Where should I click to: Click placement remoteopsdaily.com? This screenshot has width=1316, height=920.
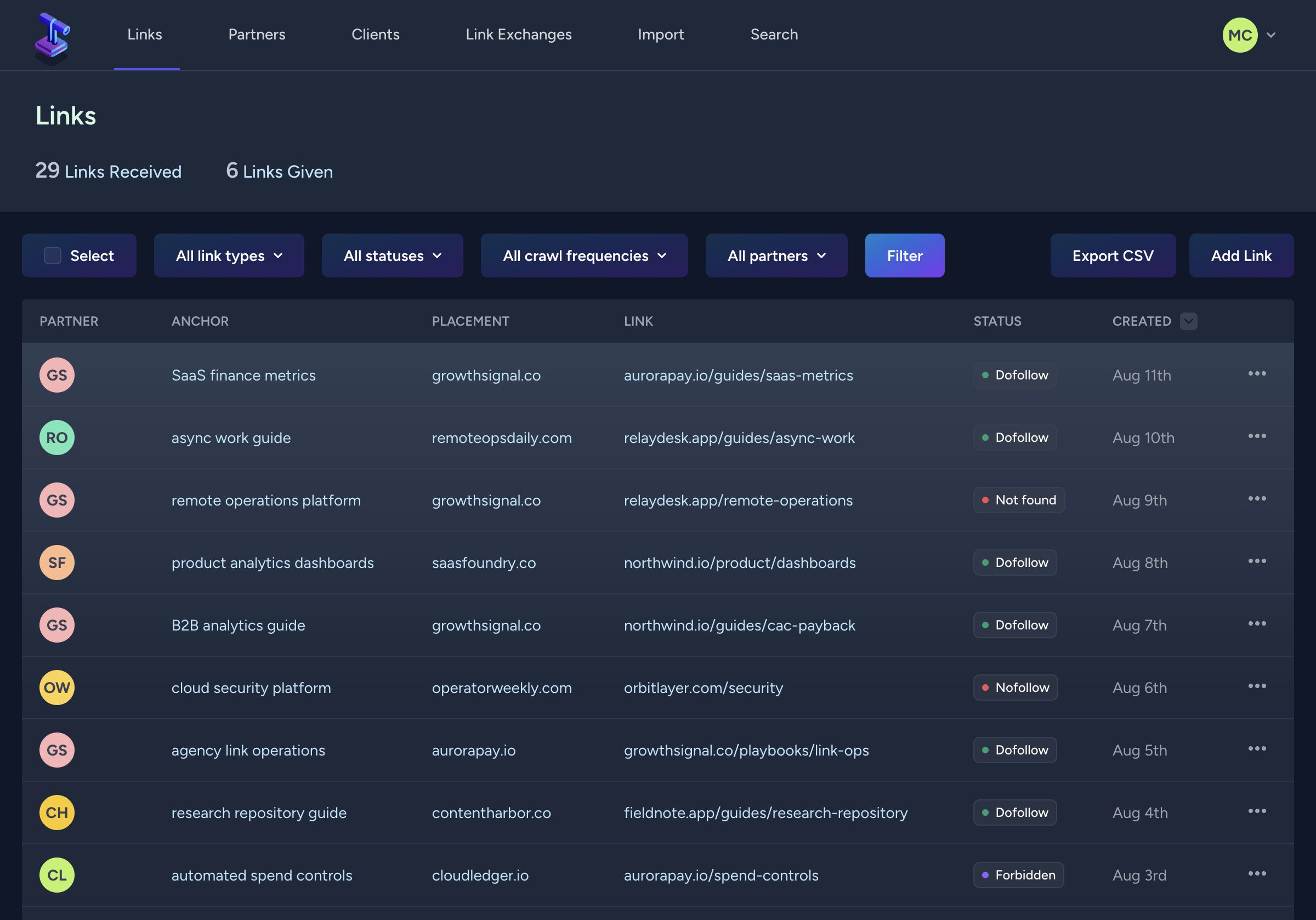(502, 438)
